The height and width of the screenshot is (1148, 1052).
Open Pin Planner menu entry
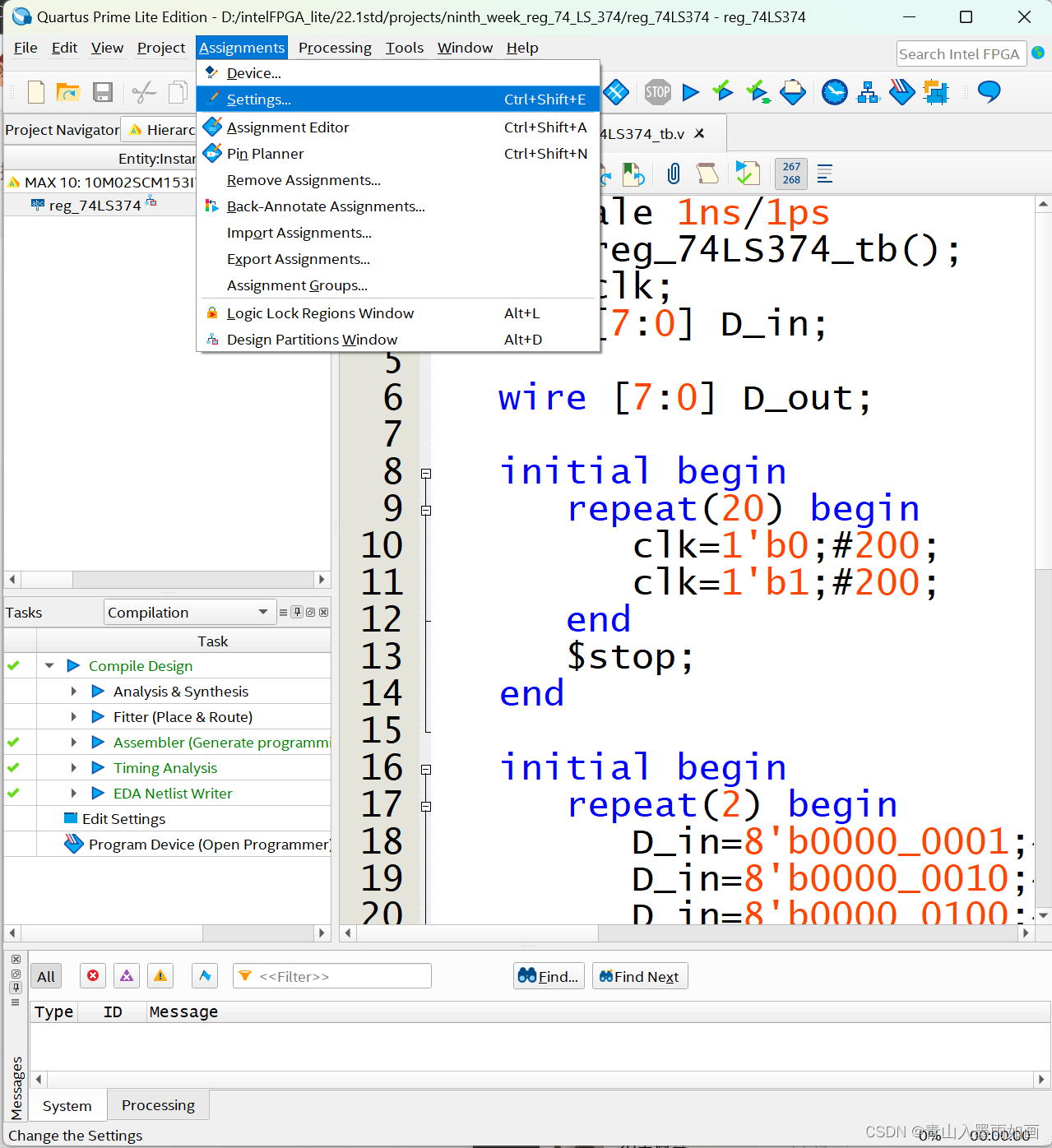pyautogui.click(x=398, y=153)
